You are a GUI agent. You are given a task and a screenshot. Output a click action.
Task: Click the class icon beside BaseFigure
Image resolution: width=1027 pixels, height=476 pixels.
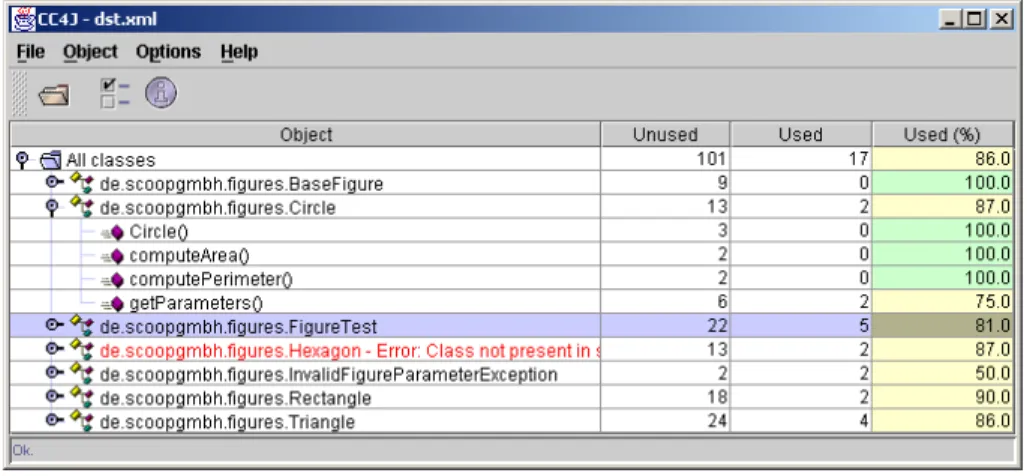click(x=82, y=184)
